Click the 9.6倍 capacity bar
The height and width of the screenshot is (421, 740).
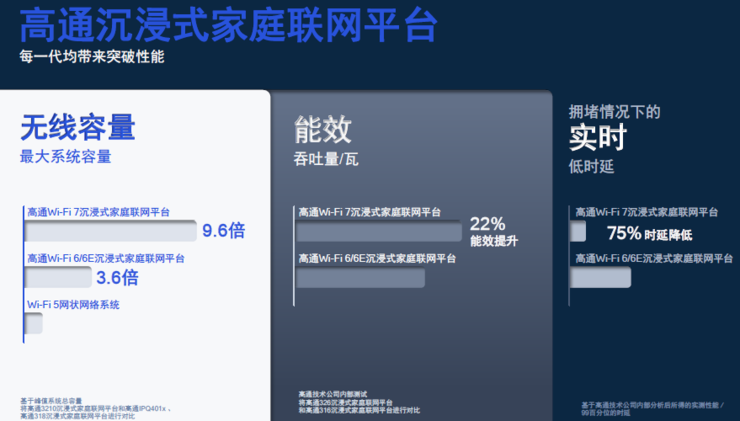click(x=110, y=231)
